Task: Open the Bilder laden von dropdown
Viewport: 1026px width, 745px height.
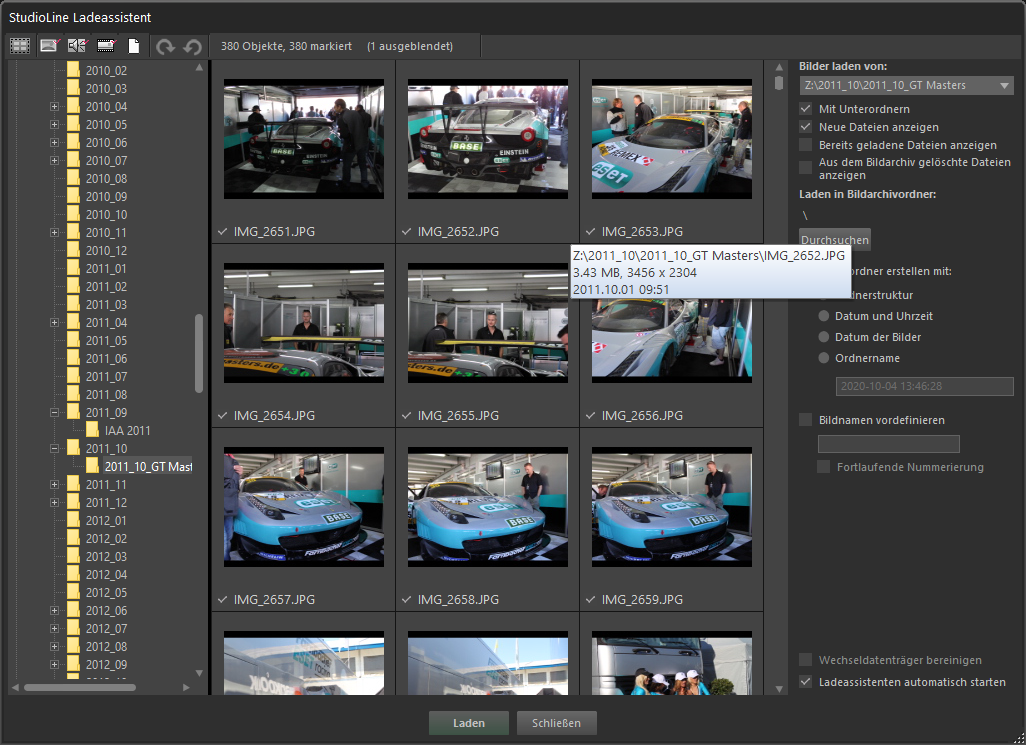Action: pyautogui.click(x=1005, y=86)
